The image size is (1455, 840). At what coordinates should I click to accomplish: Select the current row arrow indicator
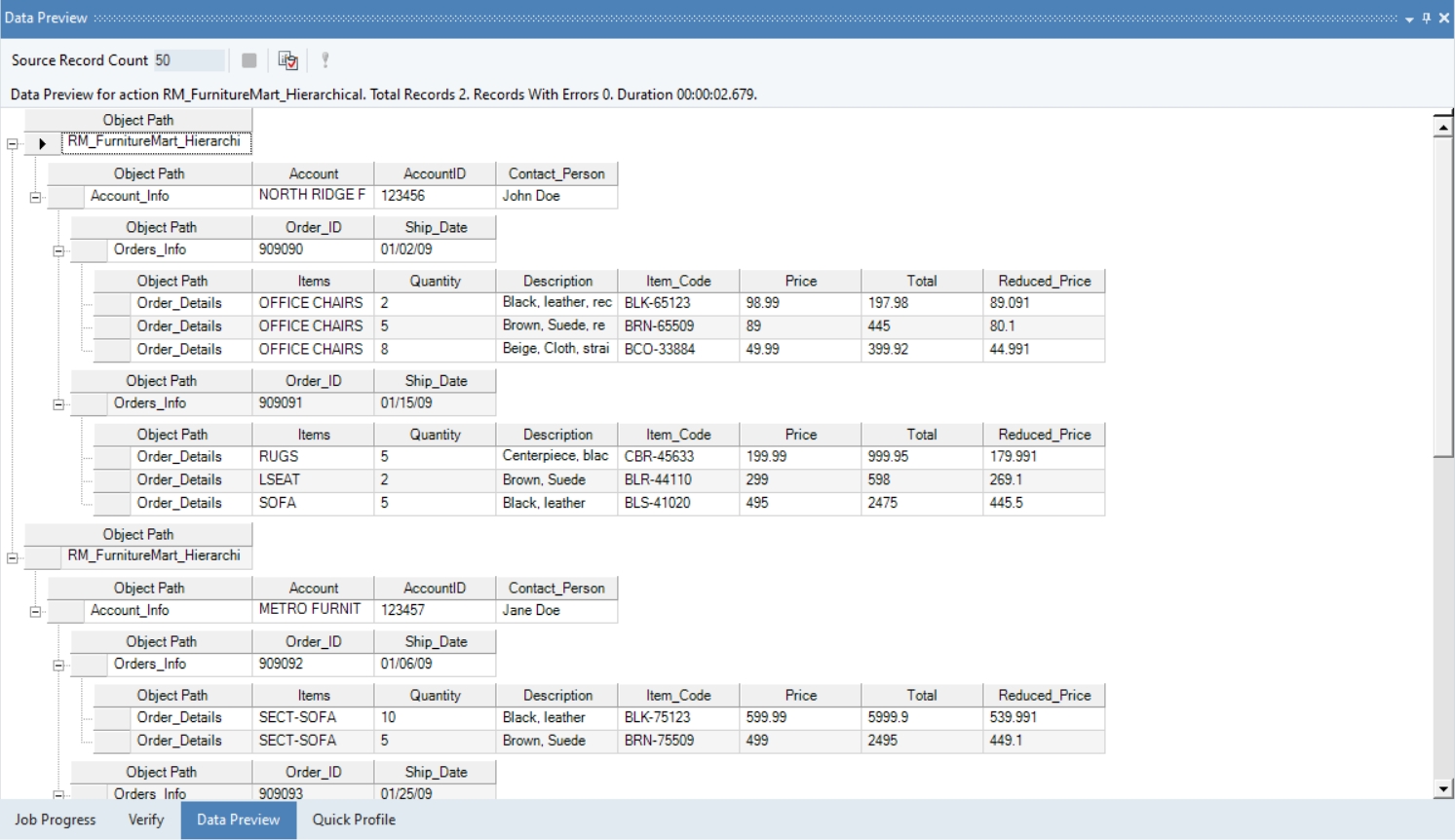42,143
